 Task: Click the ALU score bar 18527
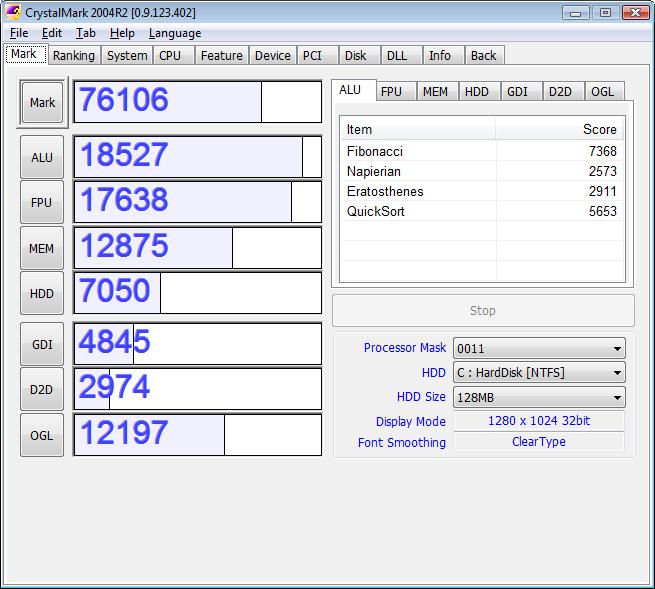[198, 157]
